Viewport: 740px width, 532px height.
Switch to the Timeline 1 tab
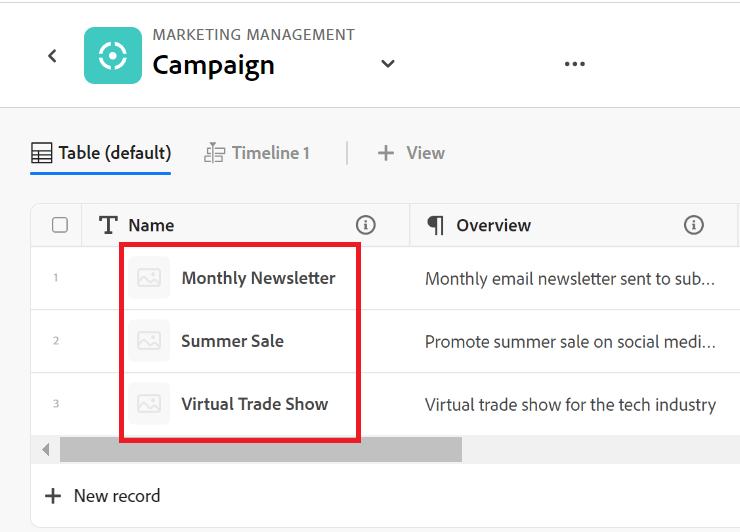click(257, 153)
